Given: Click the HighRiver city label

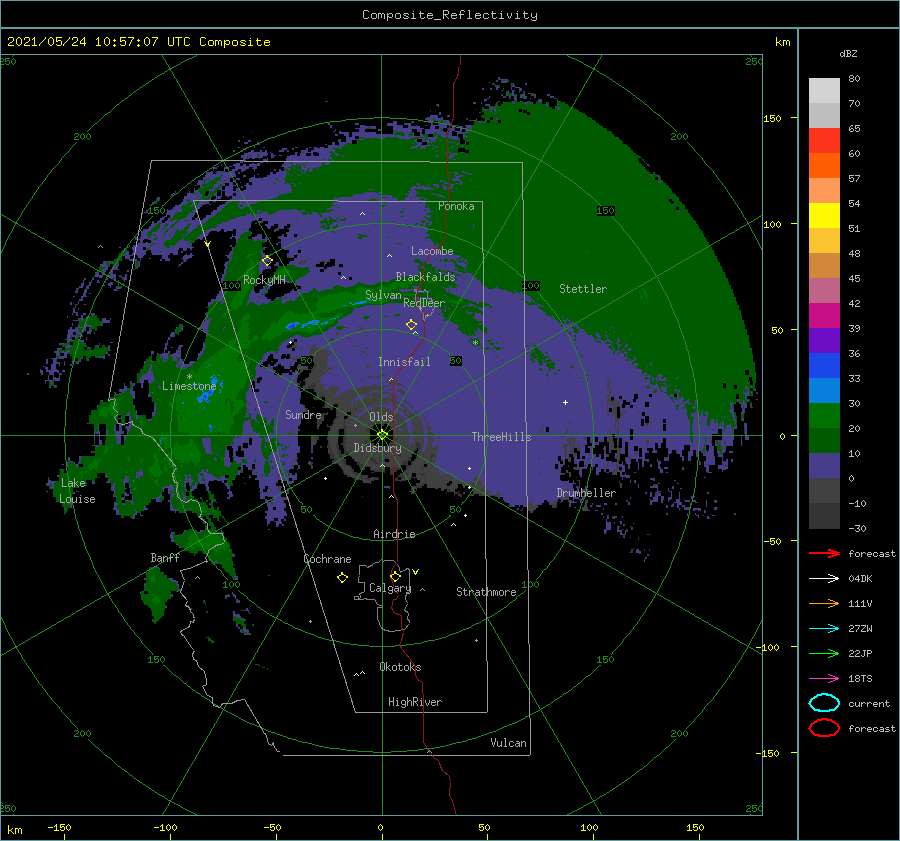Looking at the screenshot, I should [415, 702].
